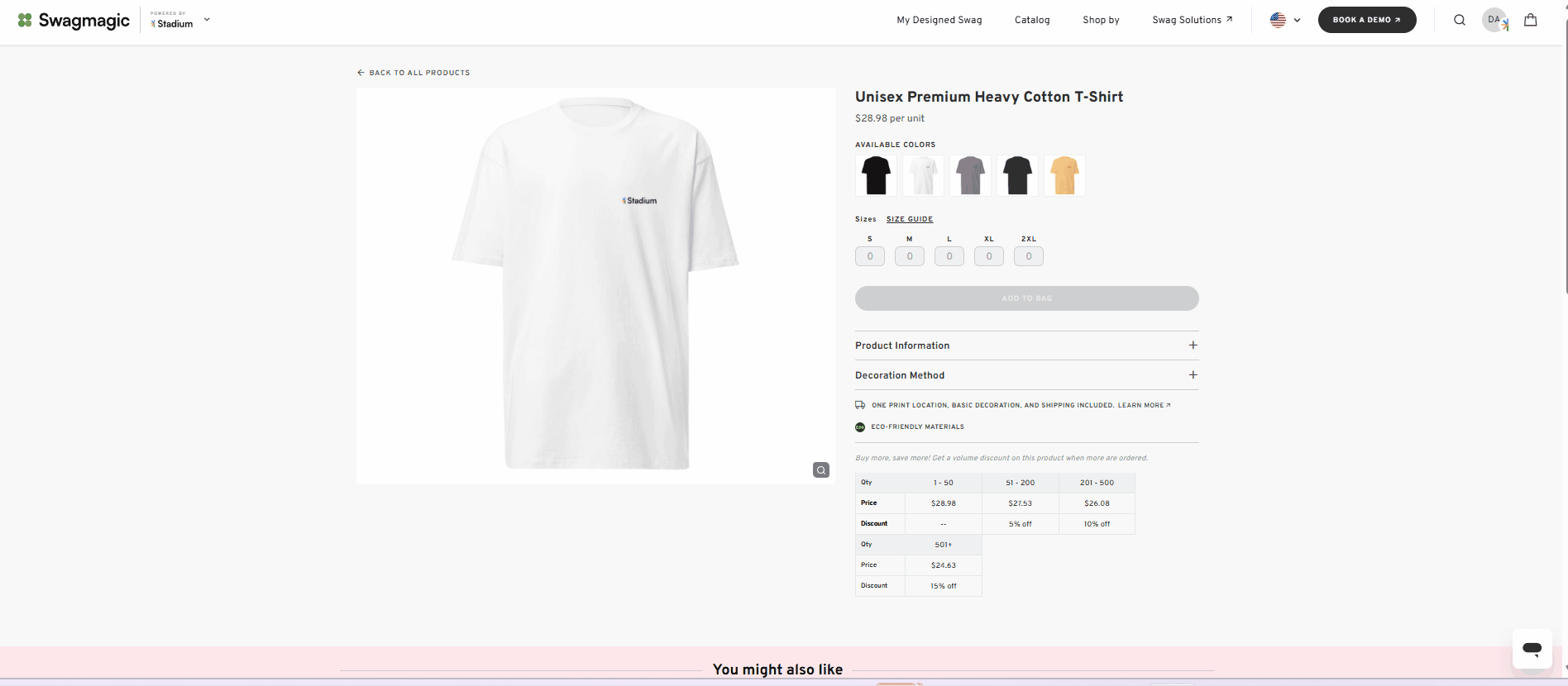Screen dimensions: 1568x686
Task: Click the 15% off discount cell
Action: click(x=944, y=586)
